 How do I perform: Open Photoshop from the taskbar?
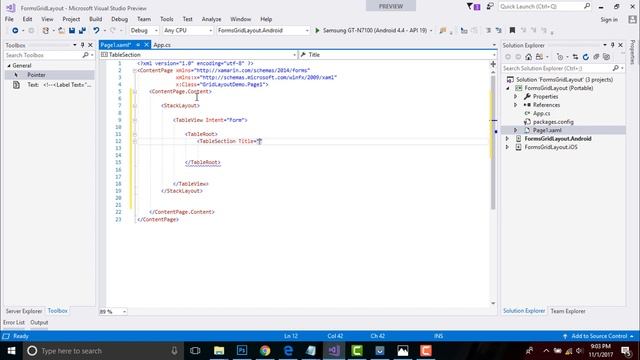(242, 351)
